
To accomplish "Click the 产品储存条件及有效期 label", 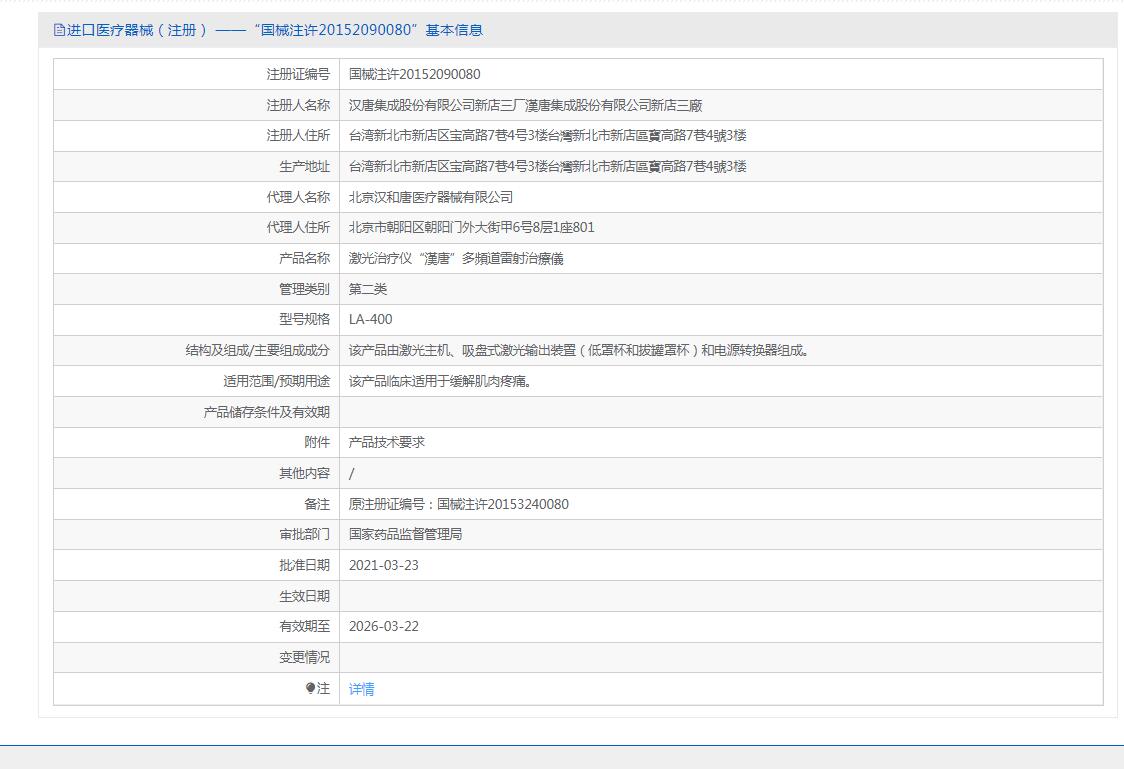I will [x=266, y=412].
